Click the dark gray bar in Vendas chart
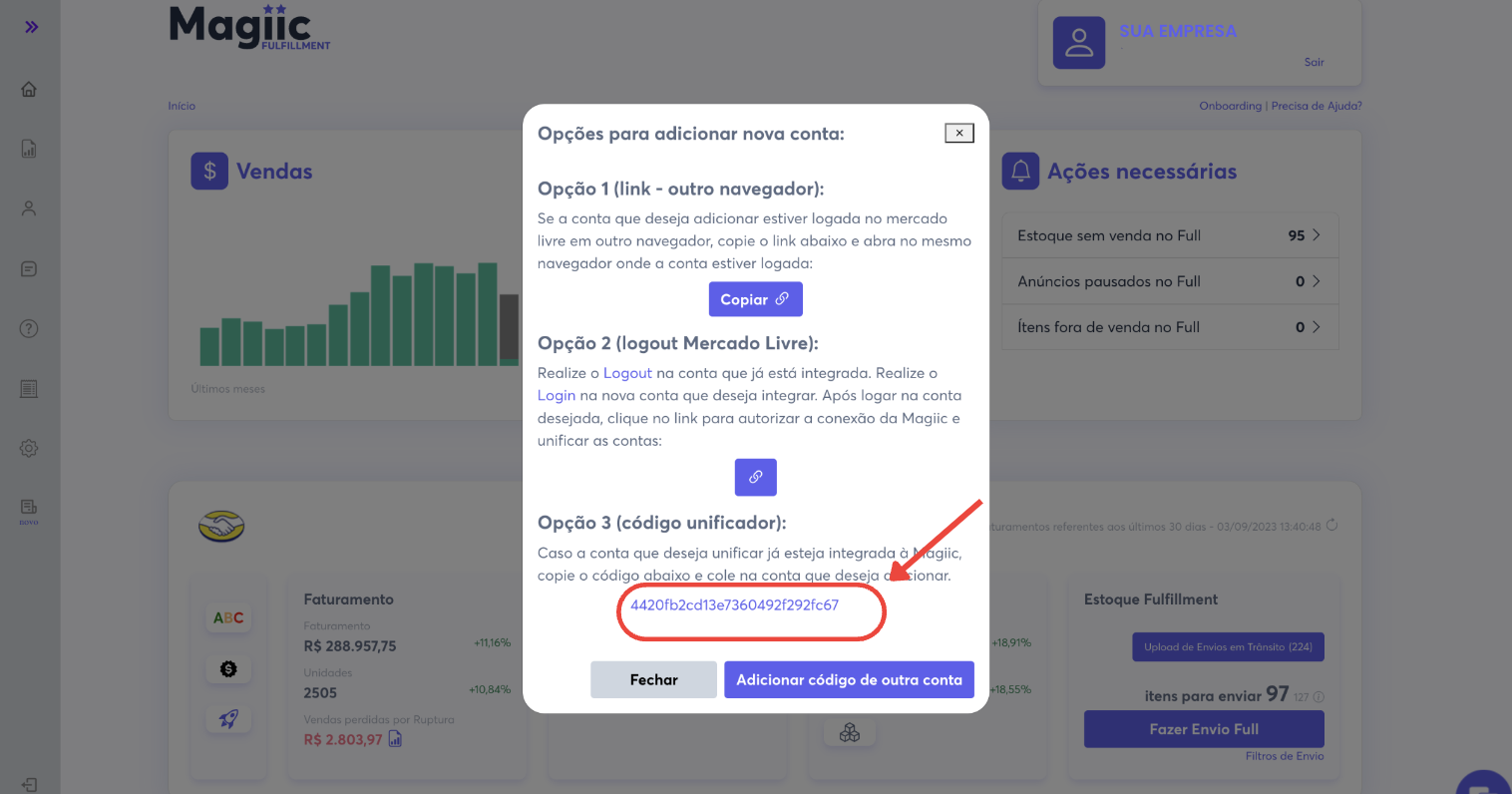Screen dimensions: 1512x794 (509, 327)
